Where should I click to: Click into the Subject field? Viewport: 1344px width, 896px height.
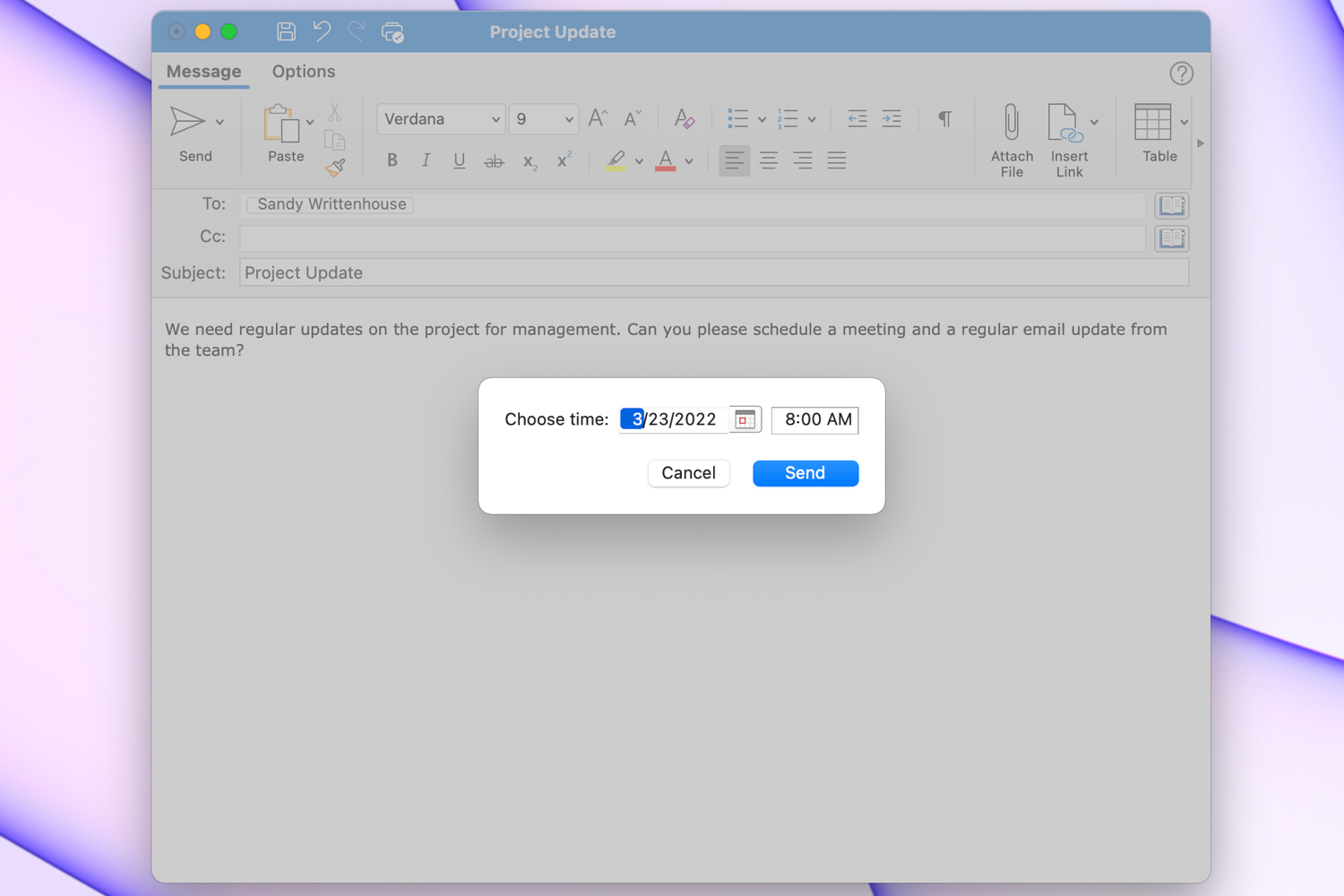[714, 272]
